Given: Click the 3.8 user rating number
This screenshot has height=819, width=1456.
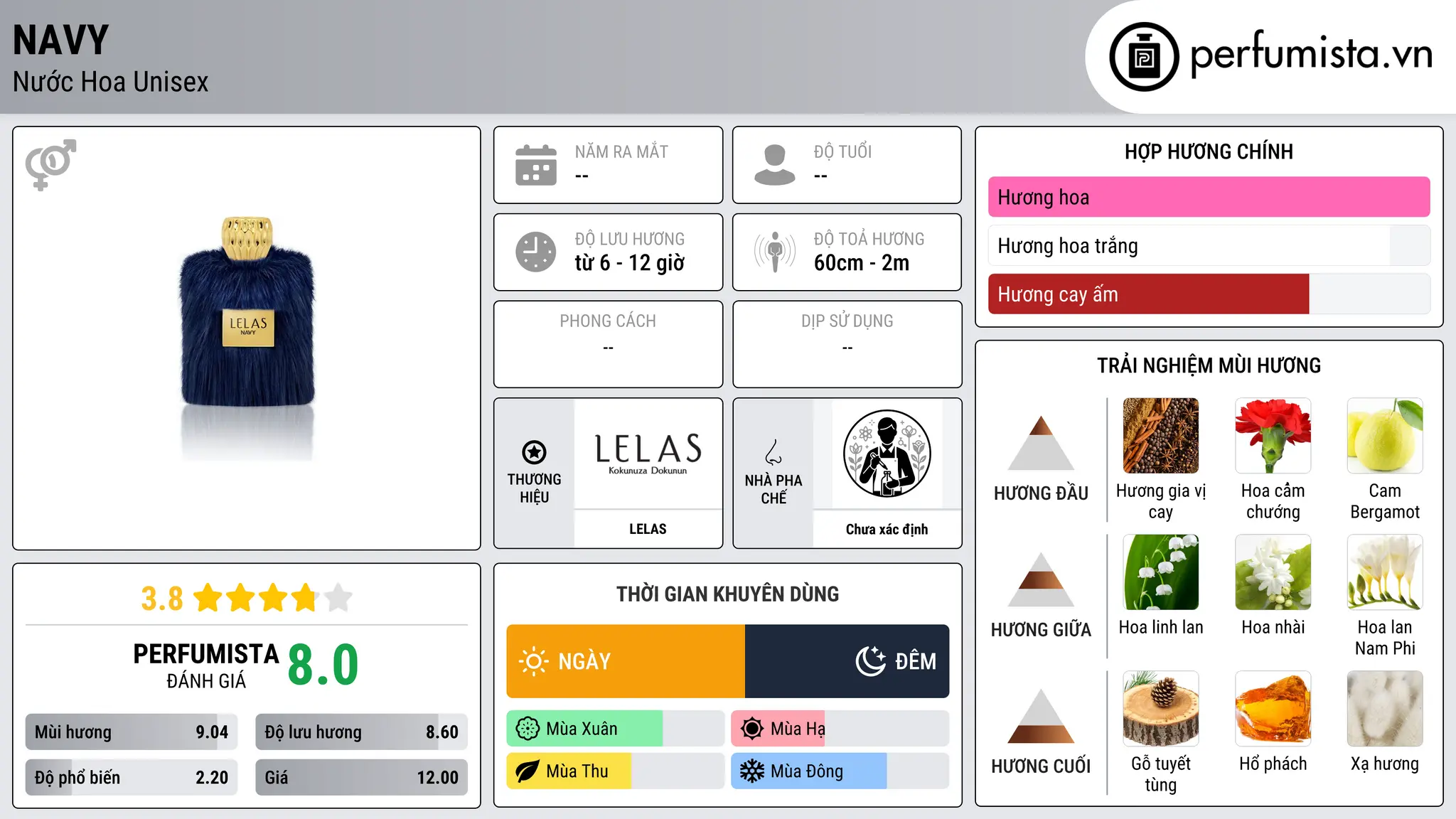Looking at the screenshot, I should [x=162, y=599].
